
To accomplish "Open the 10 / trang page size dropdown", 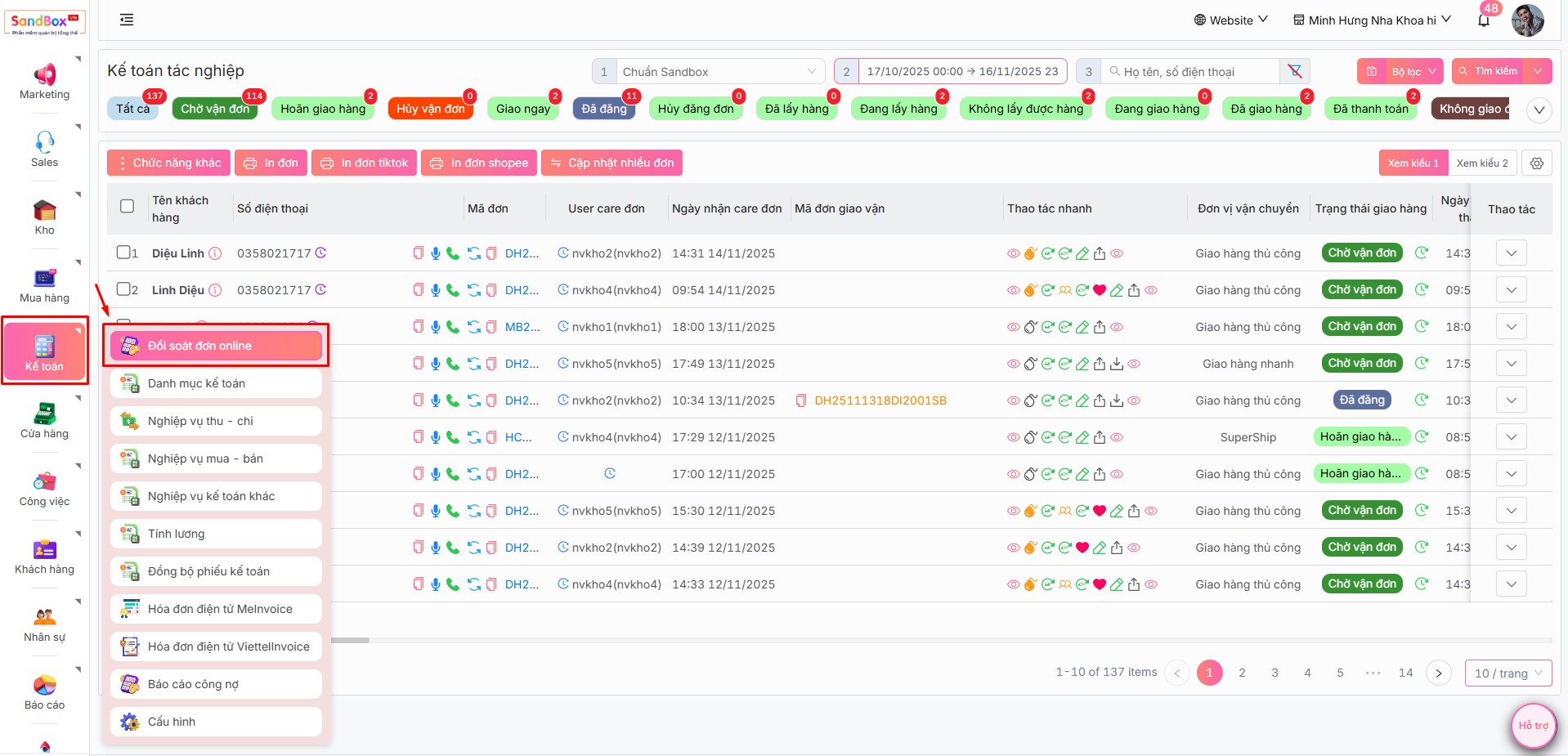I will pyautogui.click(x=1508, y=673).
